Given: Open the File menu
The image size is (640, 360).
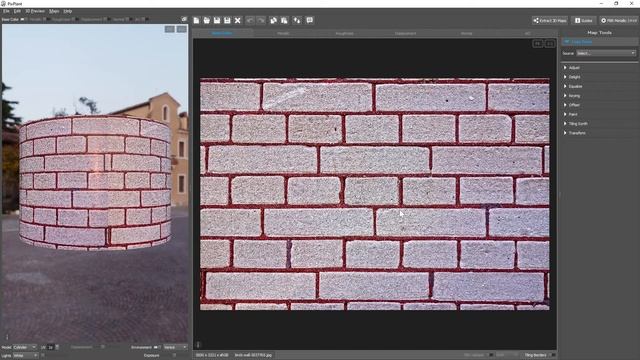Looking at the screenshot, I should (x=6, y=11).
